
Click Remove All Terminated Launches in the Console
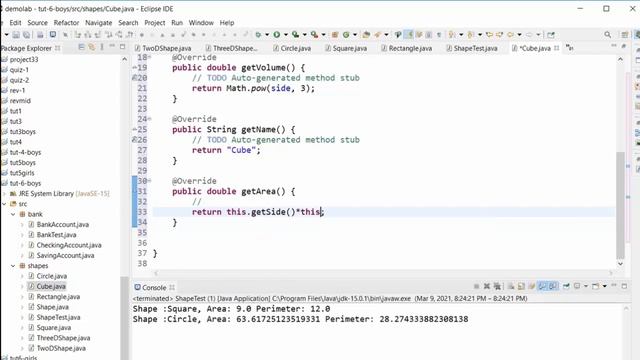point(497,286)
